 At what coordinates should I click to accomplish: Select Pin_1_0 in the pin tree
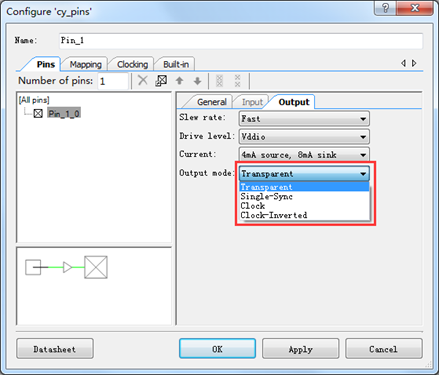64,114
